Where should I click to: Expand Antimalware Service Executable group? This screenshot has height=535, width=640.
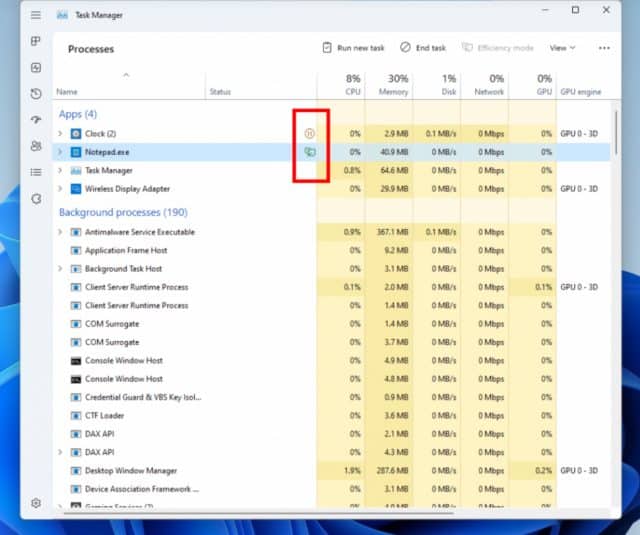pyautogui.click(x=60, y=232)
